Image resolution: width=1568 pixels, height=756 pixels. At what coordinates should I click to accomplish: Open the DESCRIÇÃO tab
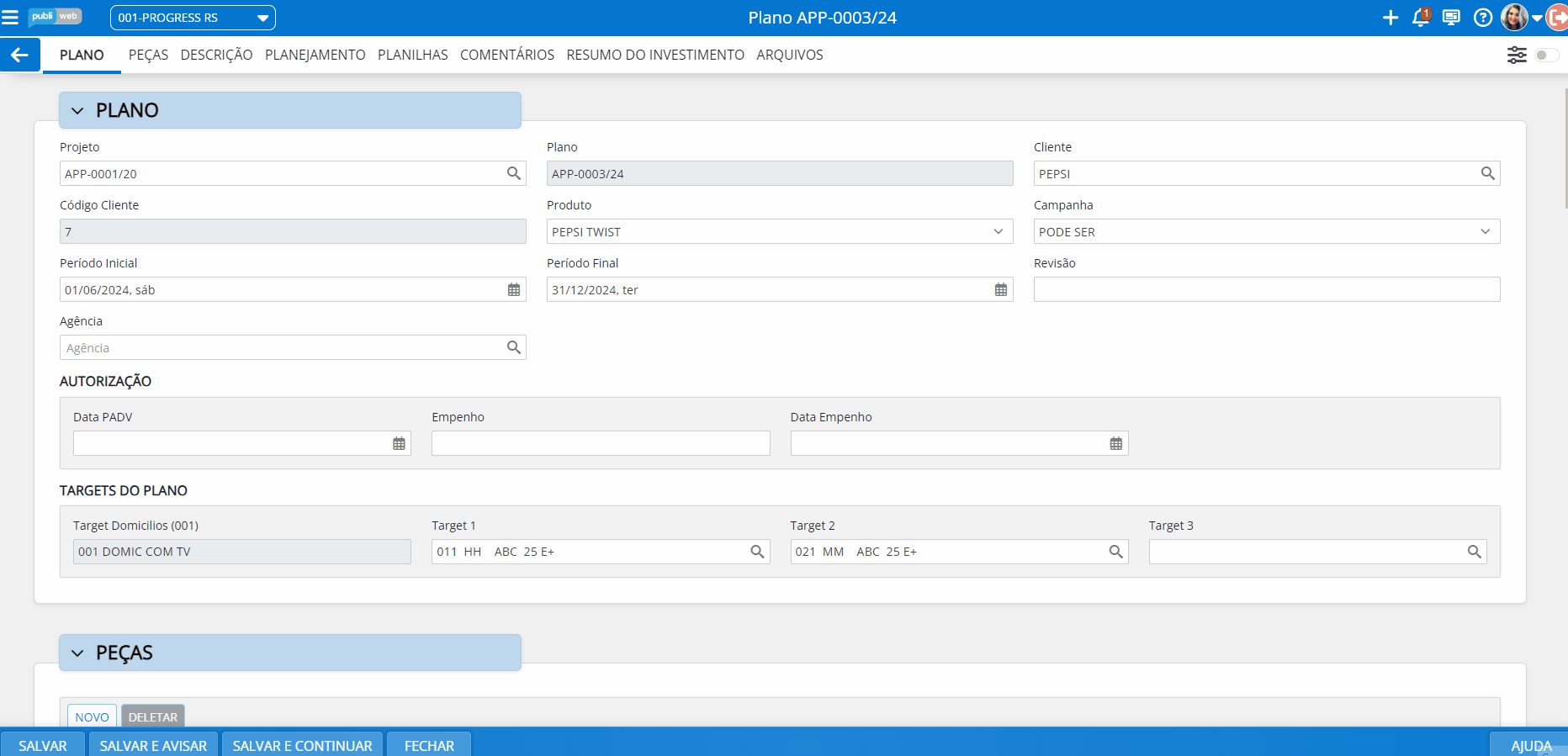(216, 55)
